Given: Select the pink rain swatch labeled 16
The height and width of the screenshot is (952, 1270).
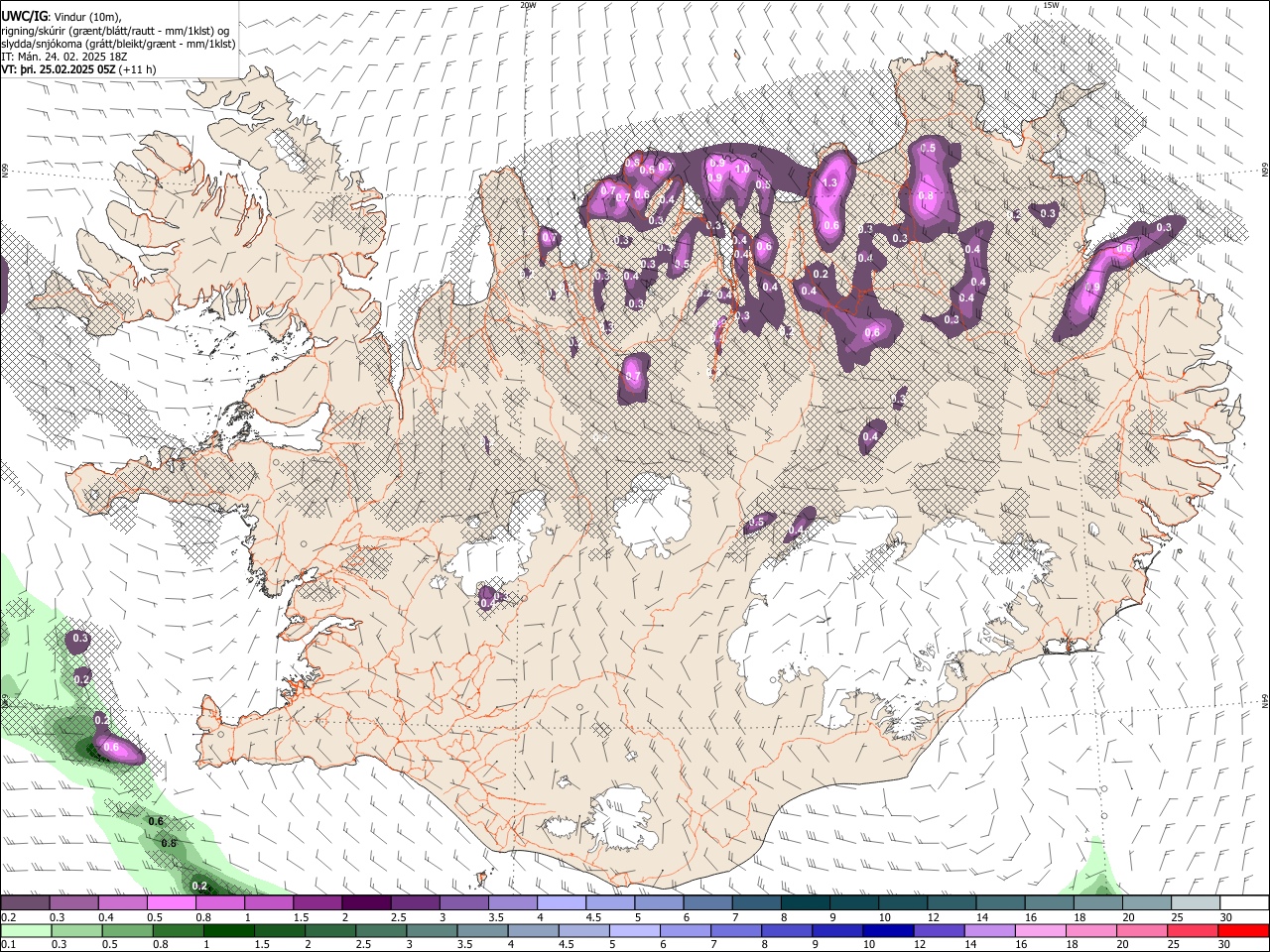Looking at the screenshot, I should [1041, 930].
